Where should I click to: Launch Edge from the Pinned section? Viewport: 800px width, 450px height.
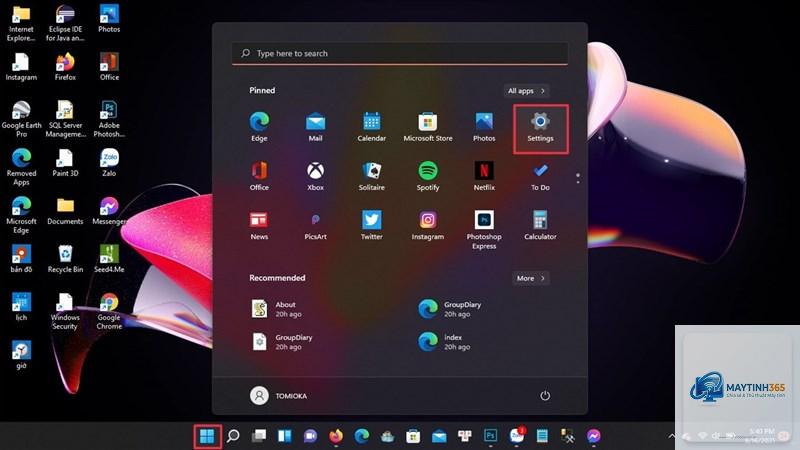[x=259, y=128]
